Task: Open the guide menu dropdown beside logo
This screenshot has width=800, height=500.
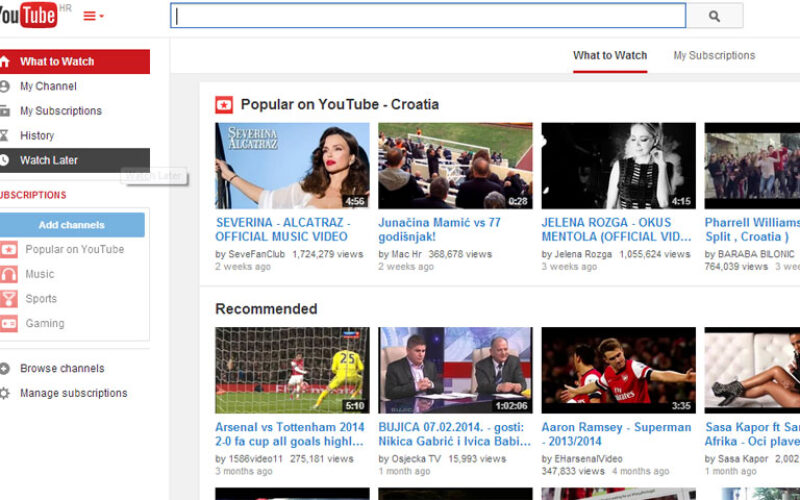Action: [93, 16]
